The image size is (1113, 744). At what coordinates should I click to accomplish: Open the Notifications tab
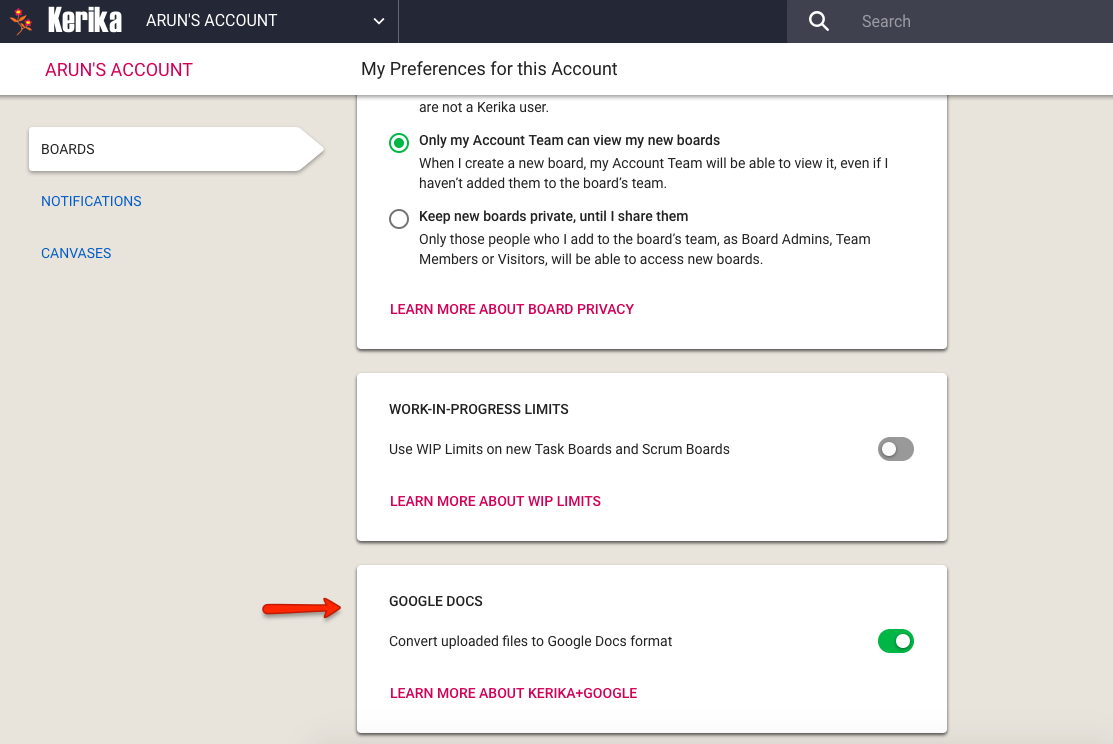point(91,201)
